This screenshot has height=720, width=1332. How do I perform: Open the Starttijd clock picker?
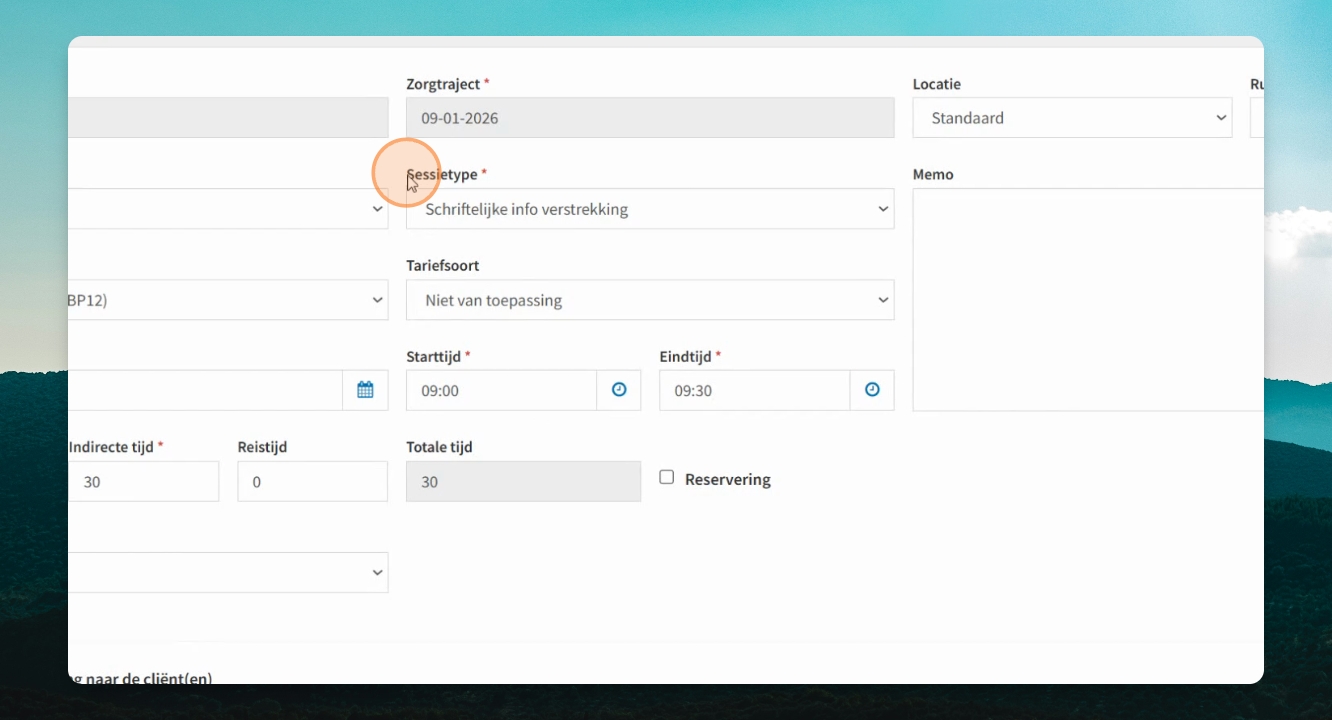(619, 390)
